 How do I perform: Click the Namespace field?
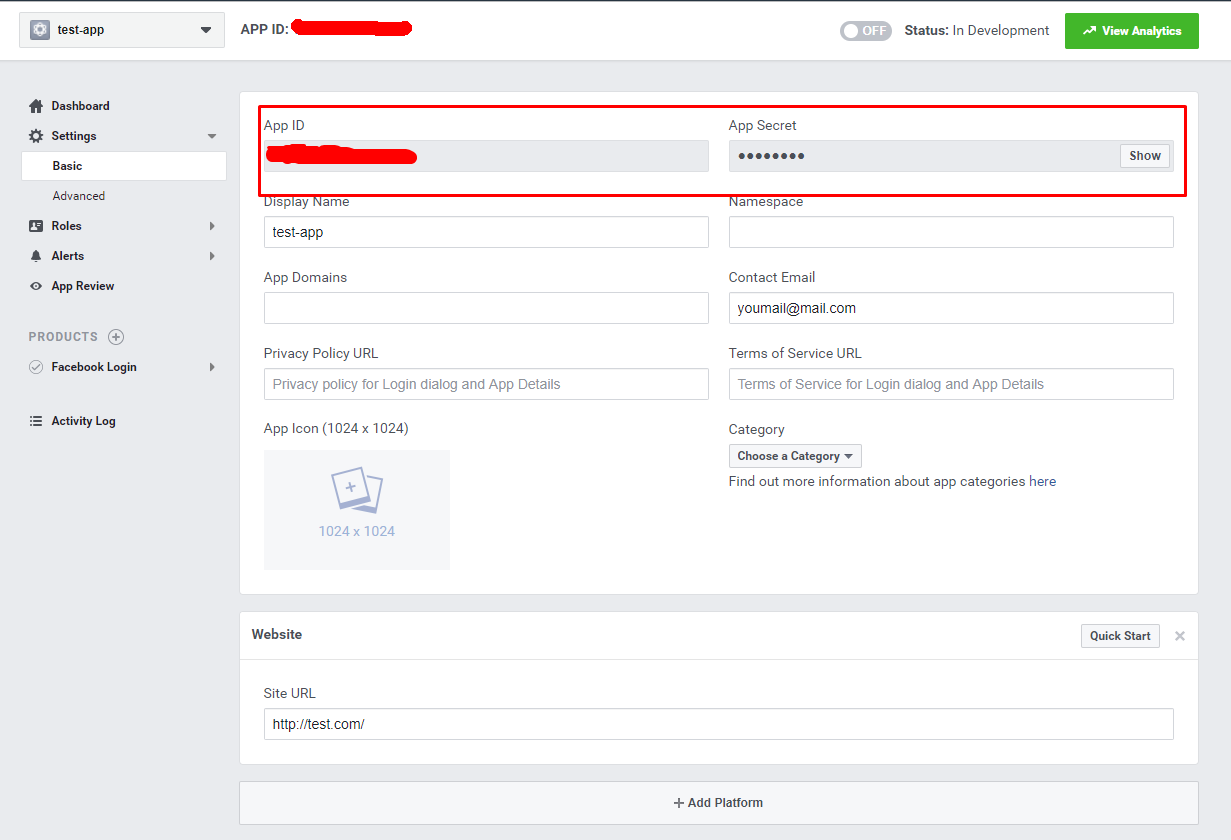point(951,232)
